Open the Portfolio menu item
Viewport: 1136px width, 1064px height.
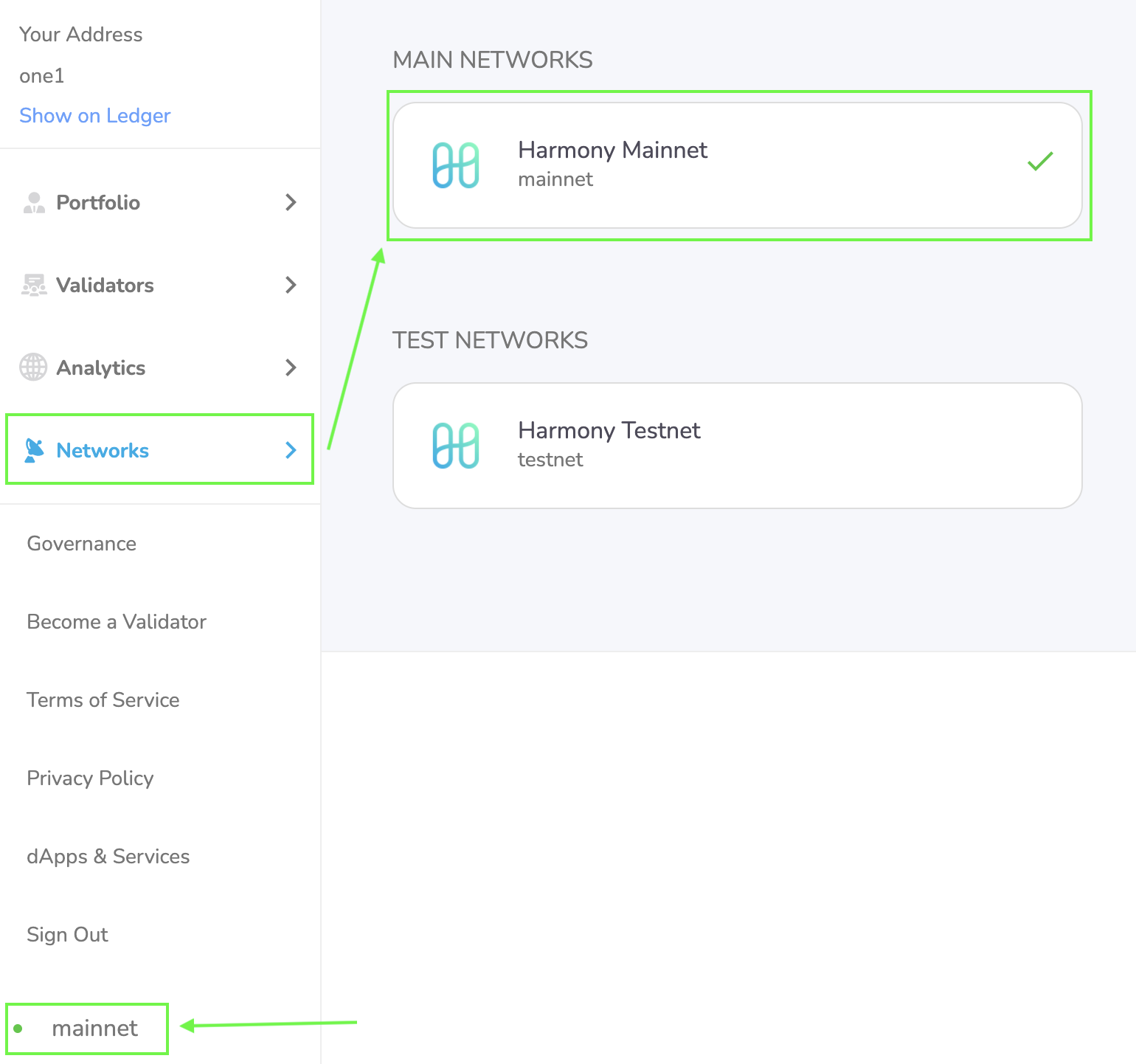click(160, 202)
